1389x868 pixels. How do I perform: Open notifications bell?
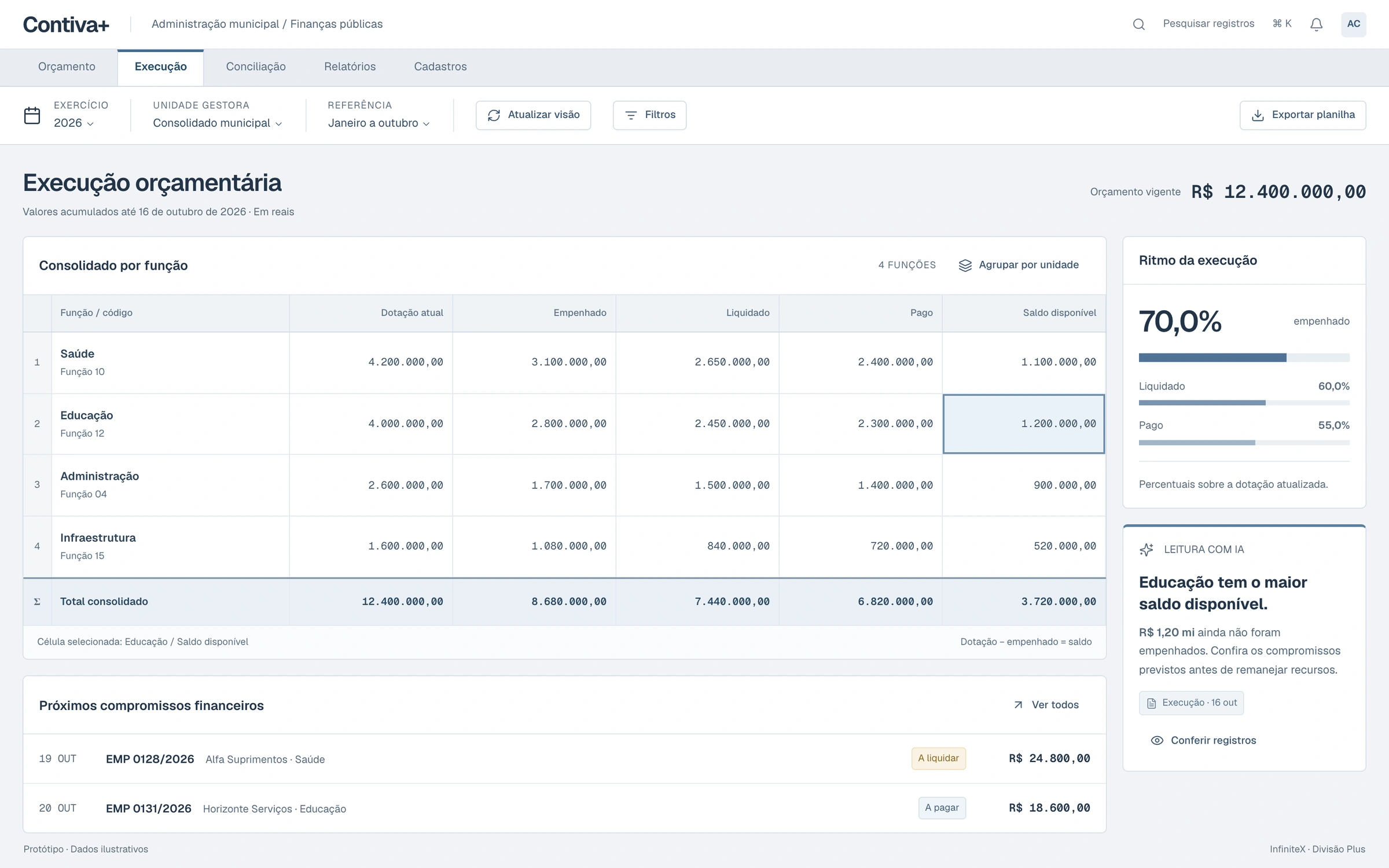1316,24
